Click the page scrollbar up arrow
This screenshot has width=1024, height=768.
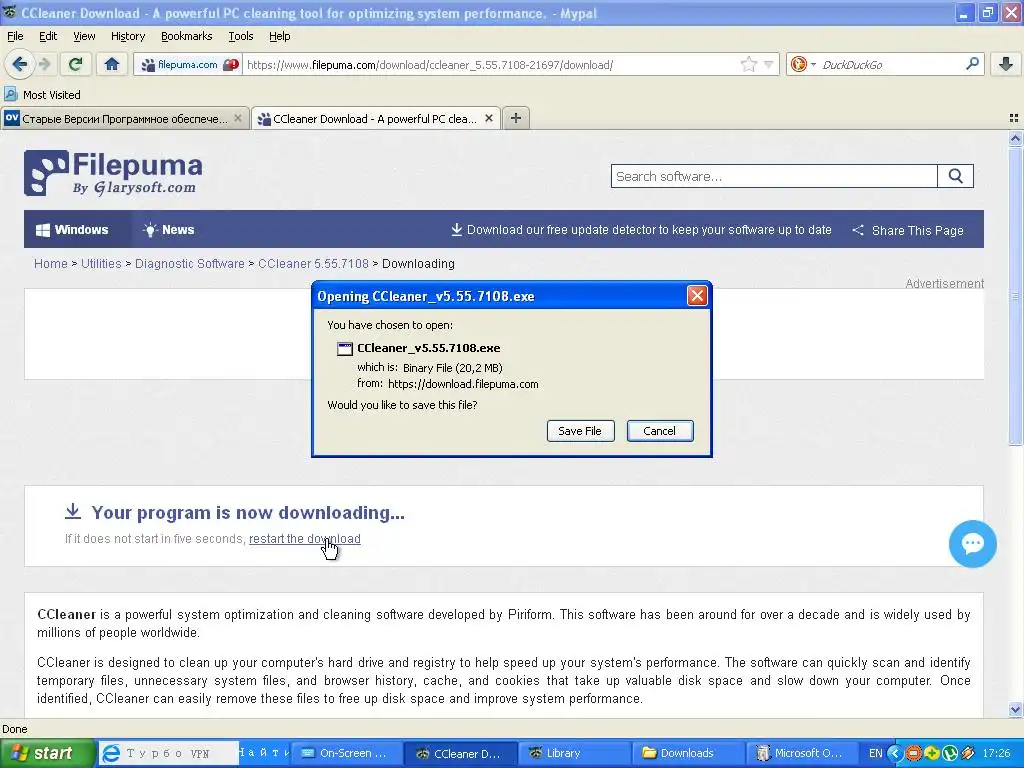[1015, 138]
